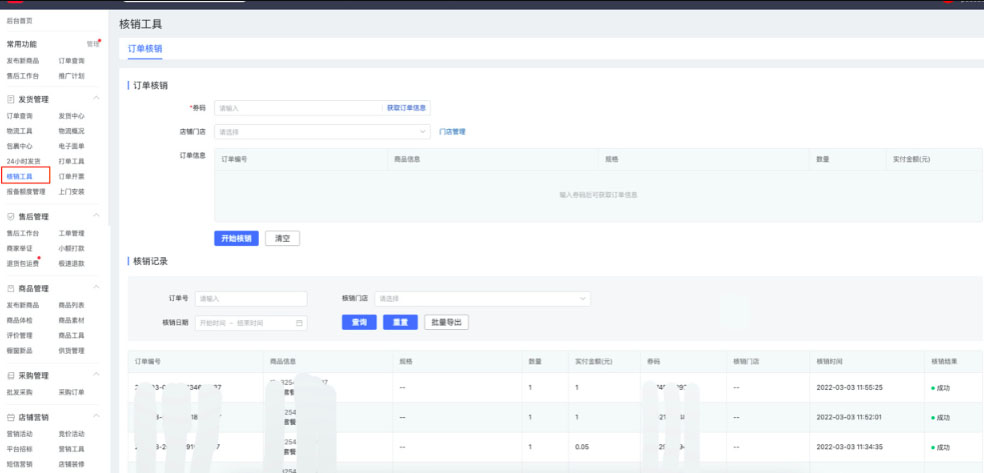The width and height of the screenshot is (984, 473).
Task: Collapse the 发货管理 section using its chevron
Action: (96, 99)
